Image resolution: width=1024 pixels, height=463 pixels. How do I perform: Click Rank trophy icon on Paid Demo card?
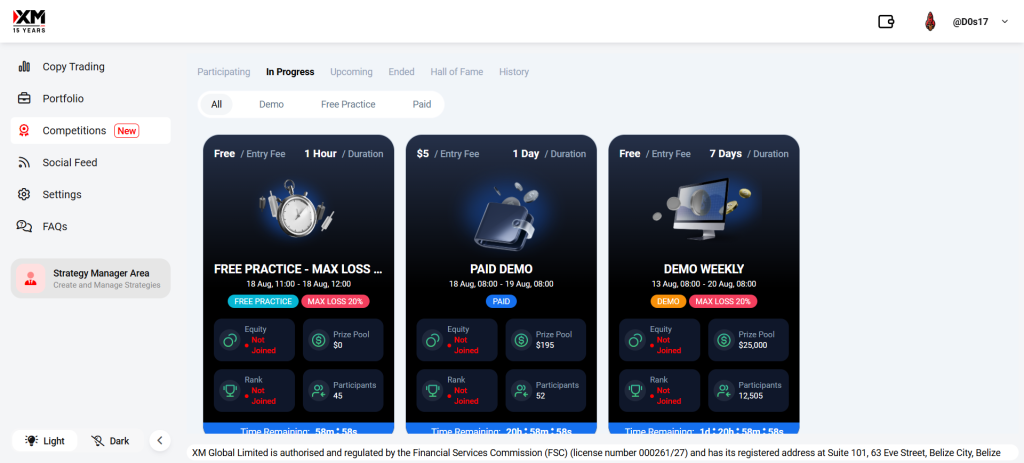tap(432, 391)
